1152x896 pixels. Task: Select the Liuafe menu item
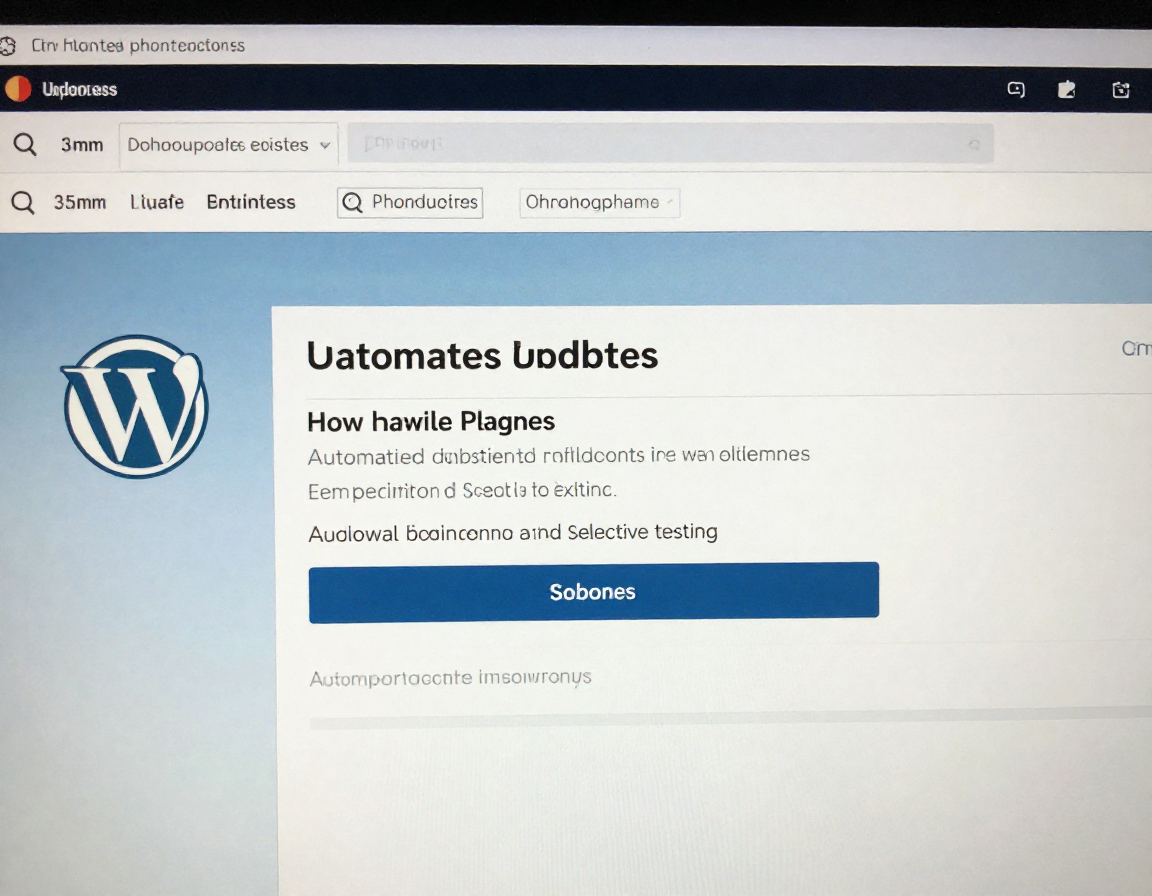157,202
